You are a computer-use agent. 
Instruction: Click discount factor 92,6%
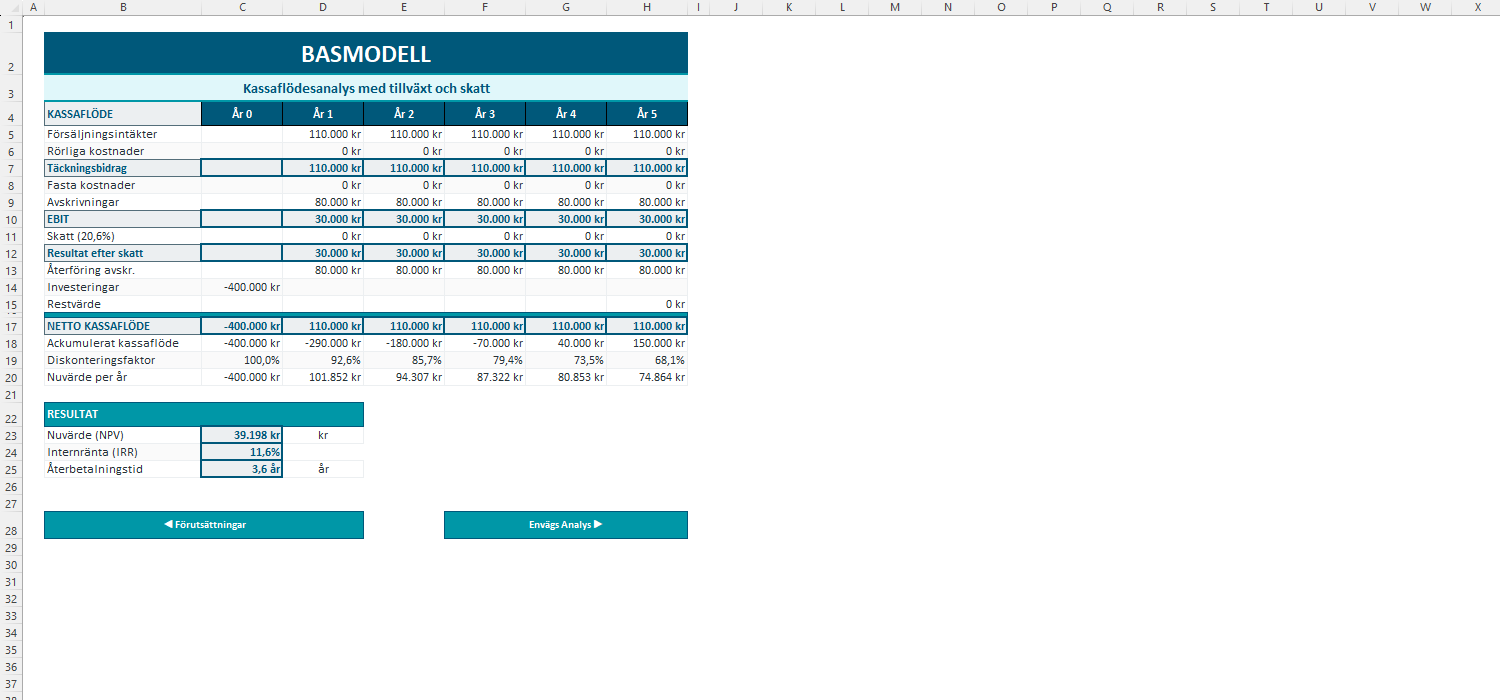[x=323, y=360]
